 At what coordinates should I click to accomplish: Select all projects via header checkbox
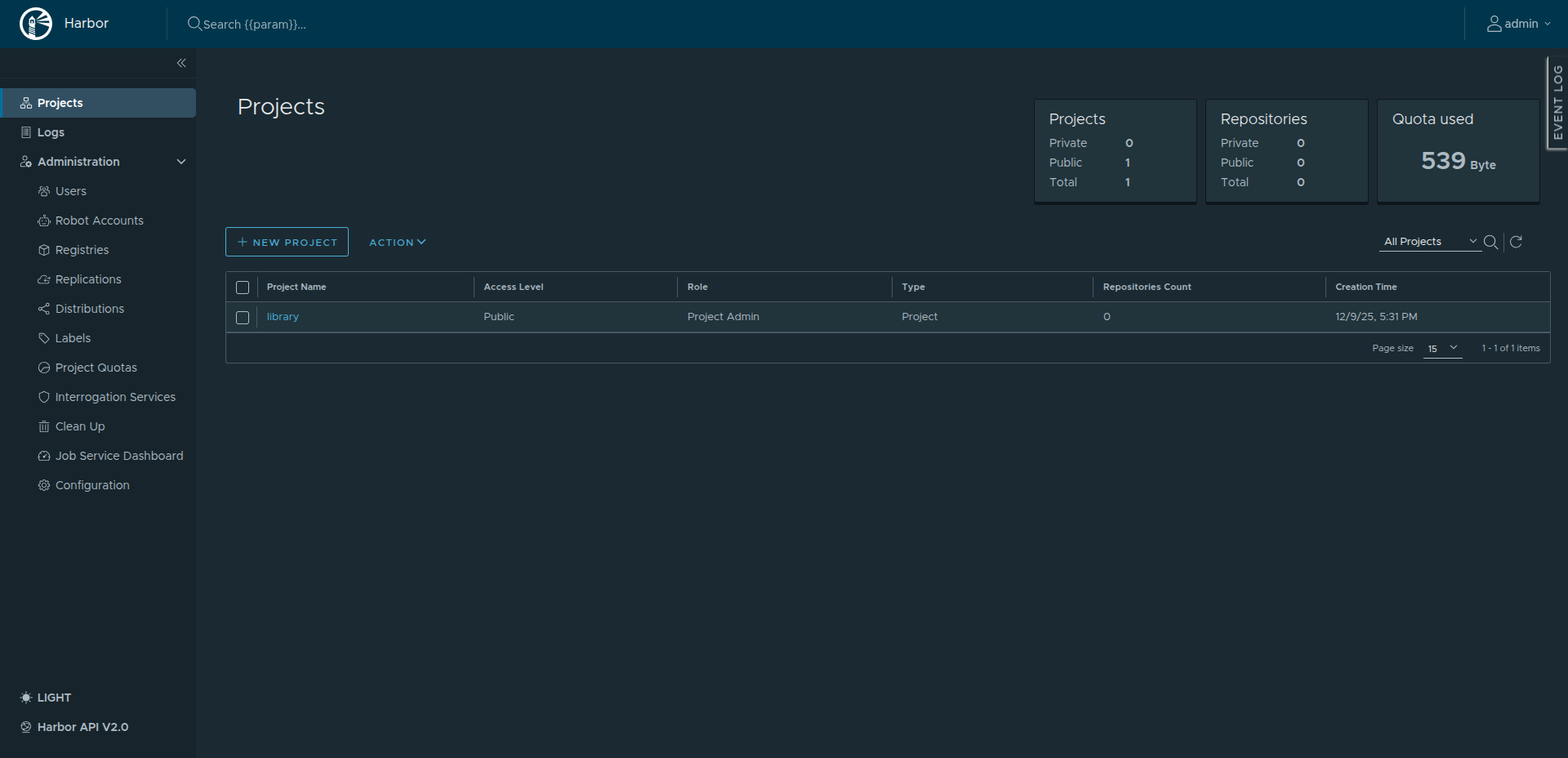pyautogui.click(x=243, y=288)
